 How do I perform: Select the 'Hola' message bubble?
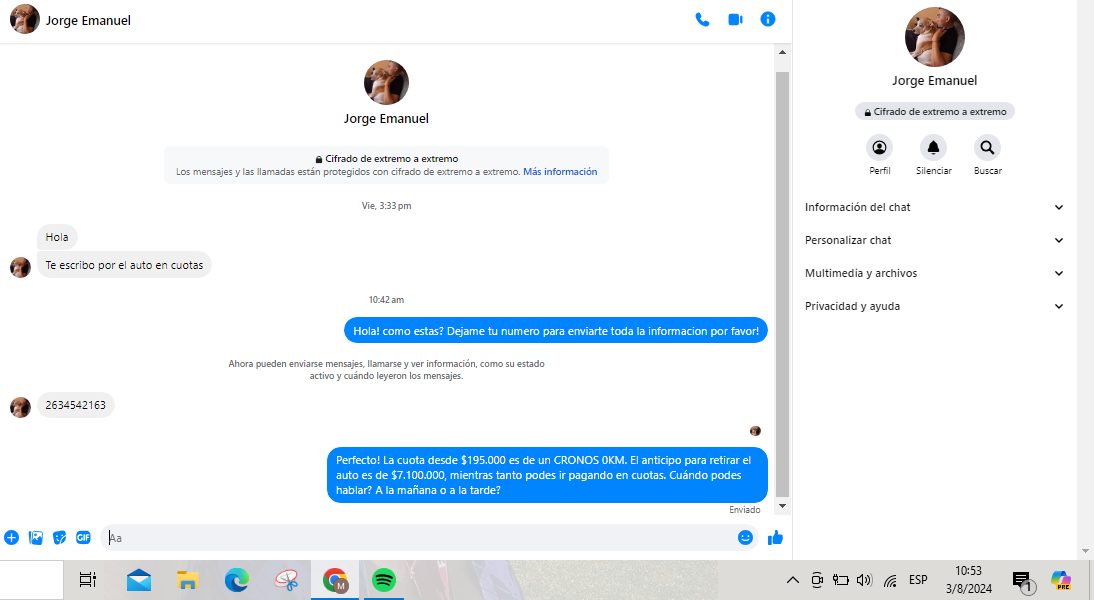click(x=57, y=237)
